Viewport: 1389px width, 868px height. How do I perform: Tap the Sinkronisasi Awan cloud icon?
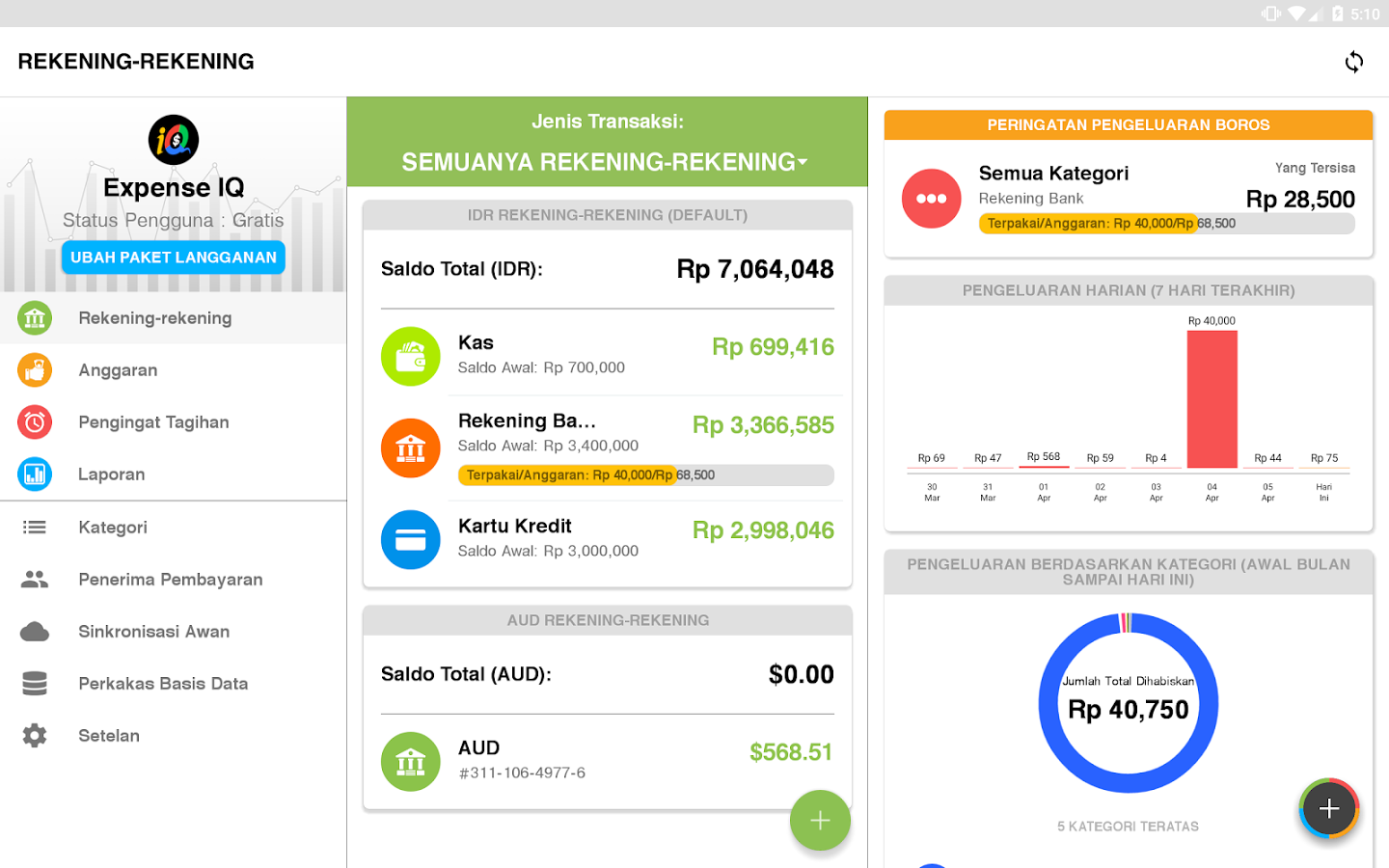click(35, 632)
